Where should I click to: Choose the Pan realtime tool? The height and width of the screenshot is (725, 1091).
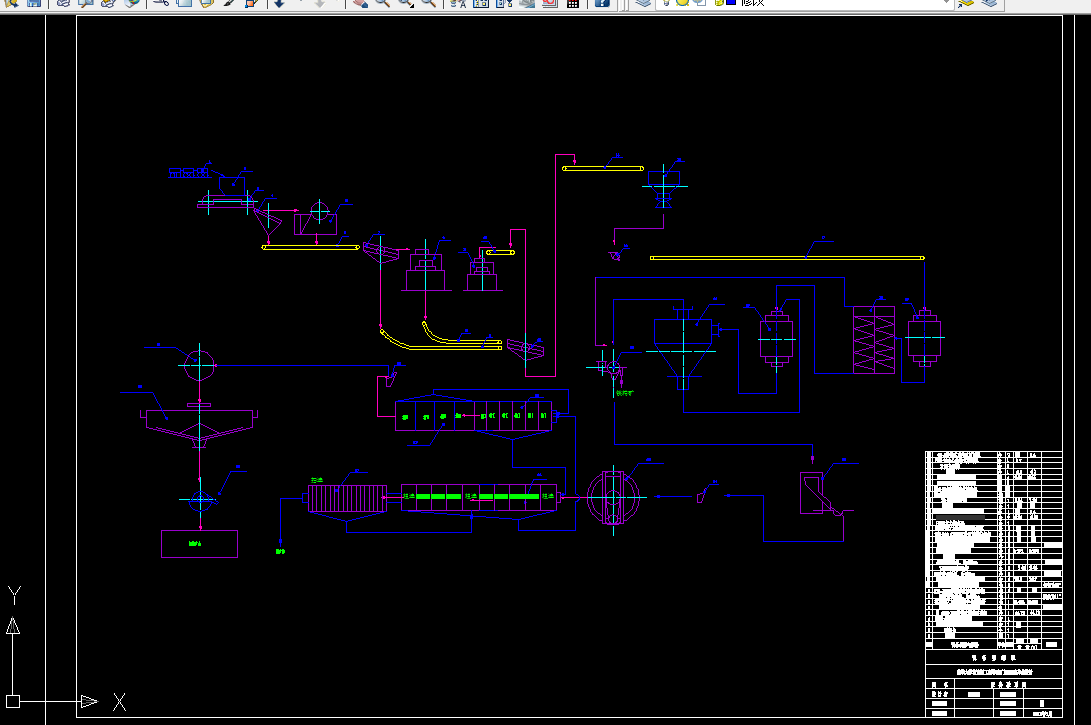pos(360,3)
